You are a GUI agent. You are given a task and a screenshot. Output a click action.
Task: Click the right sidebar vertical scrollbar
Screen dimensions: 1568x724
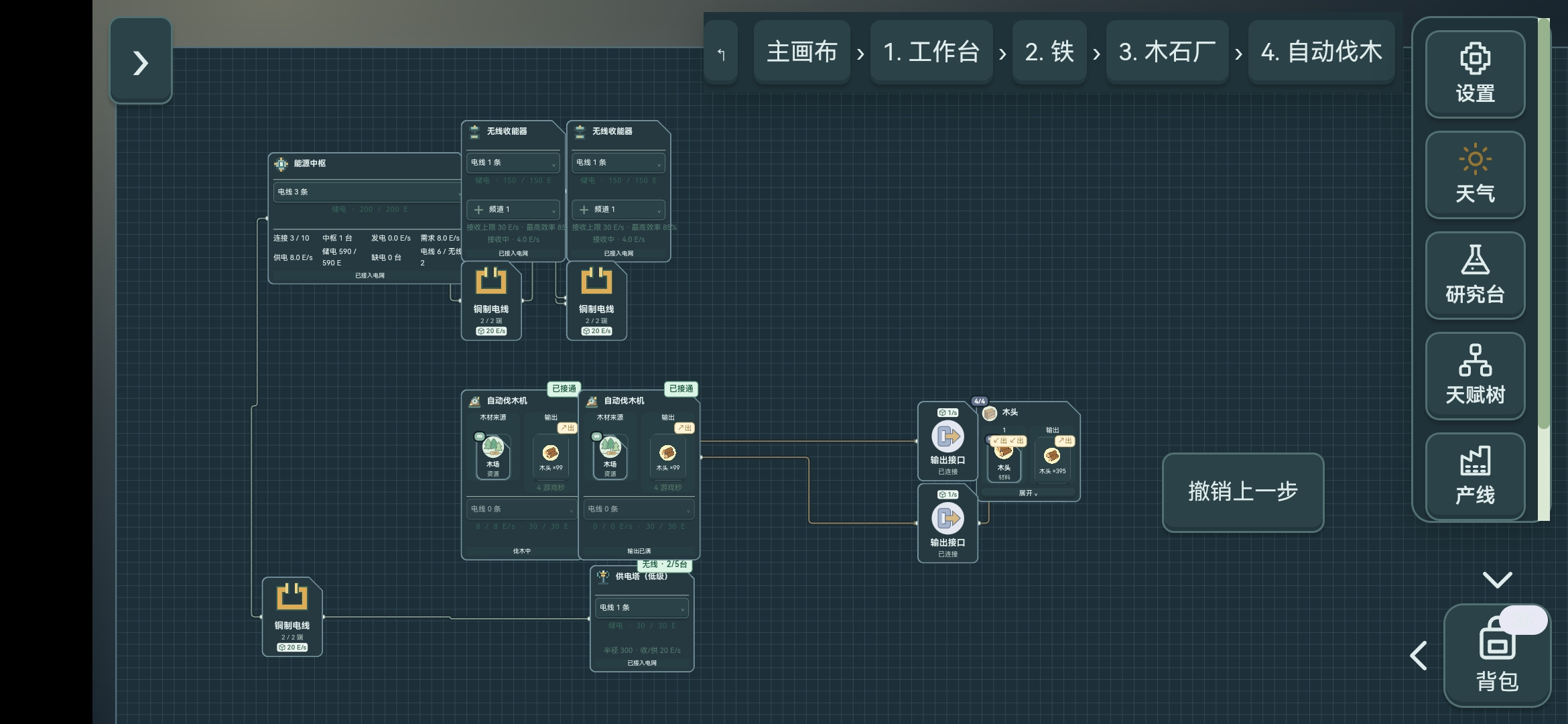[x=1544, y=268]
